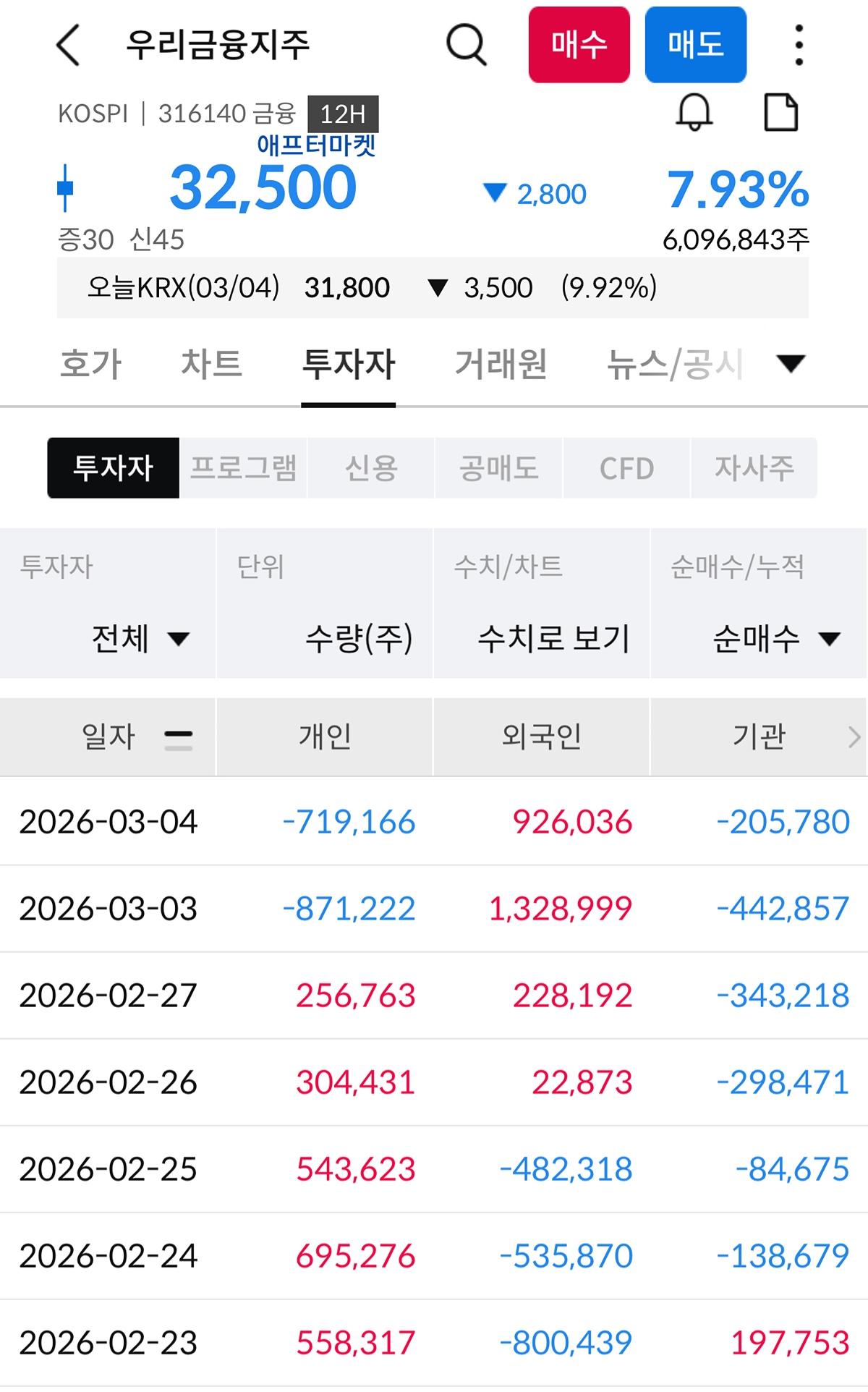
Task: Tap the blue candlestick chart icon
Action: pos(65,188)
